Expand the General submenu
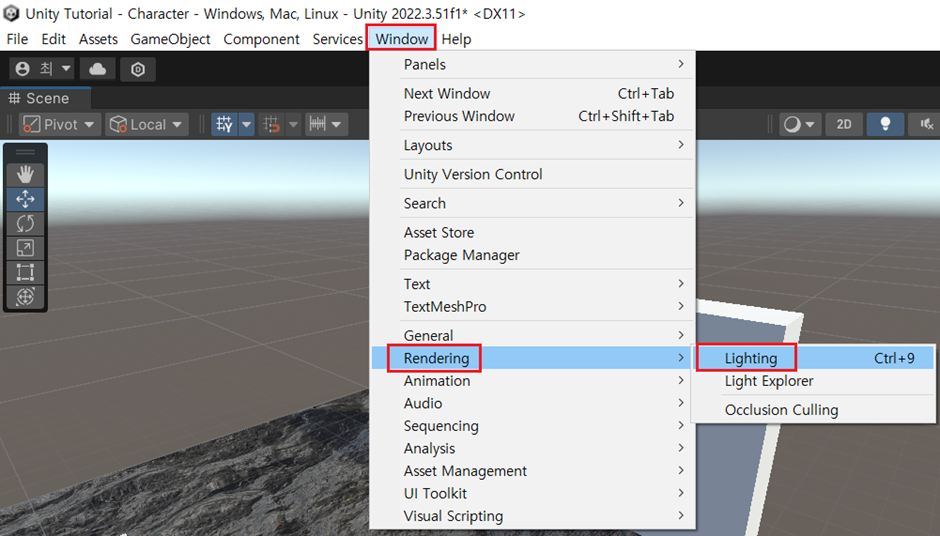This screenshot has height=536, width=940. tap(532, 336)
